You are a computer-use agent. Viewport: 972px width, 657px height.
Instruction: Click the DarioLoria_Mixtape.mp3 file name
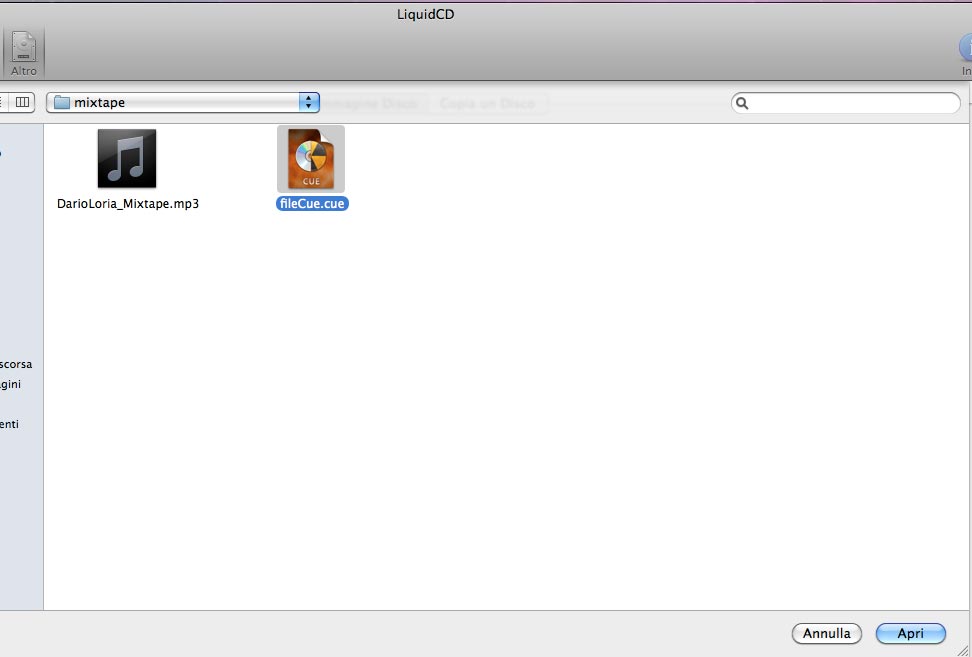click(x=128, y=203)
